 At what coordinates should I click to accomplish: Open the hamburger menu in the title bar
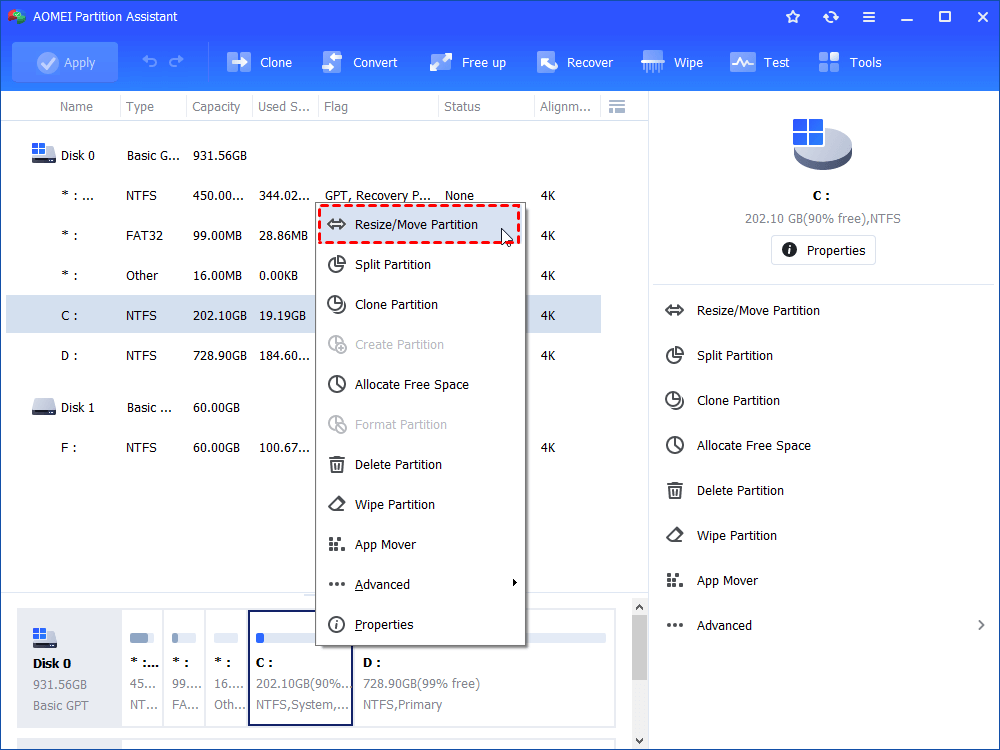point(868,16)
